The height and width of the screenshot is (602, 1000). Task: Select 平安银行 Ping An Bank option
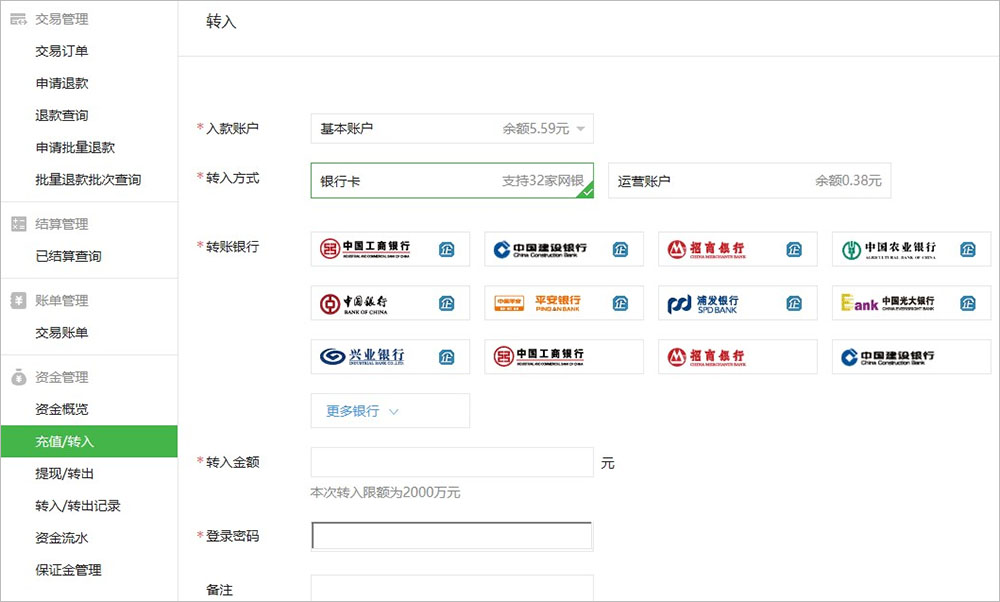tap(564, 303)
